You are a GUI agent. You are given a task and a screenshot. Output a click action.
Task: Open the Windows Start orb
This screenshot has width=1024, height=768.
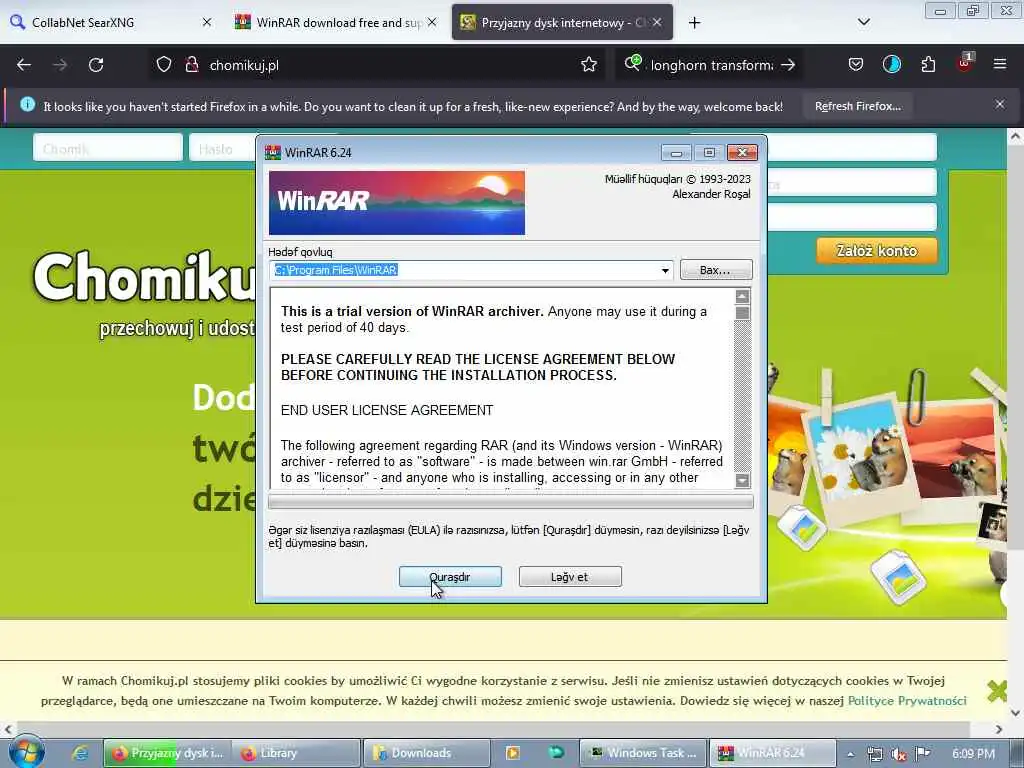[x=26, y=751]
